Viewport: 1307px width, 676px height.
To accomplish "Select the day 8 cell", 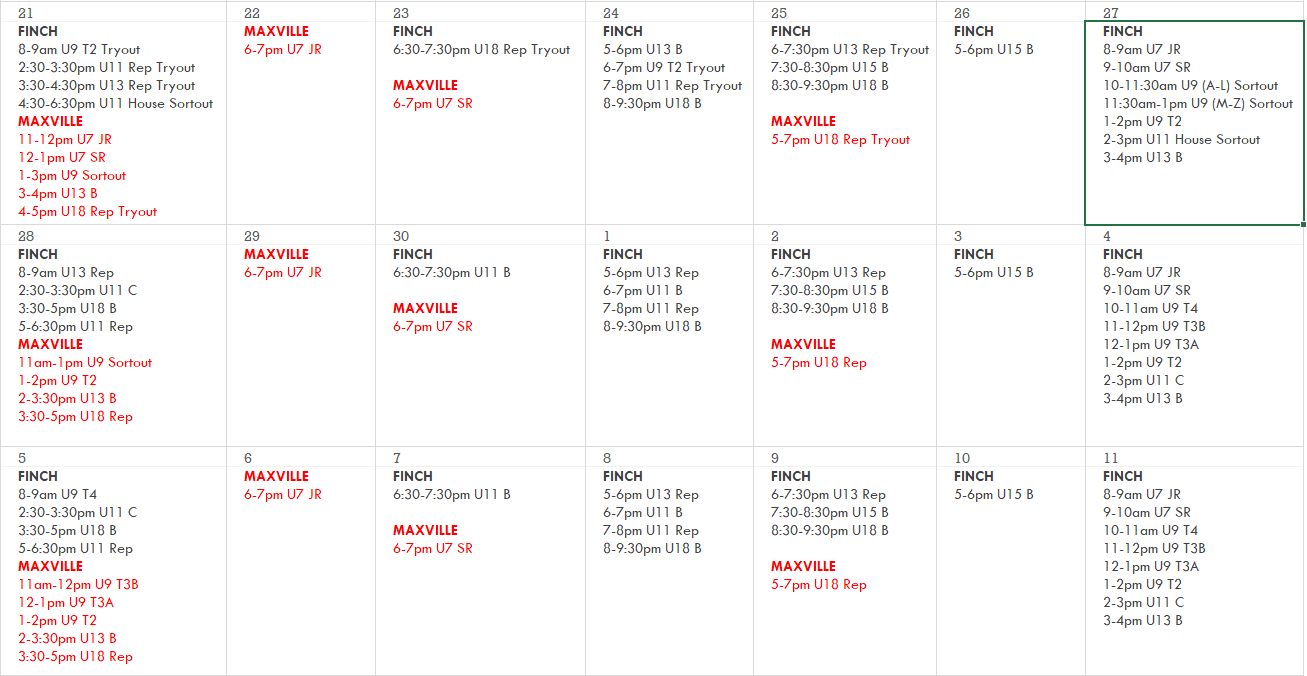I will (x=669, y=560).
